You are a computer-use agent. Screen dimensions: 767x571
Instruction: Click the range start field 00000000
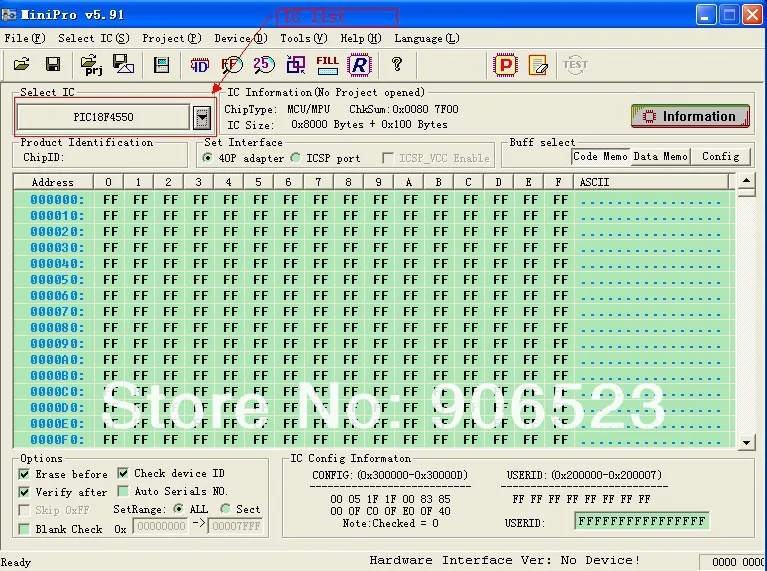160,526
